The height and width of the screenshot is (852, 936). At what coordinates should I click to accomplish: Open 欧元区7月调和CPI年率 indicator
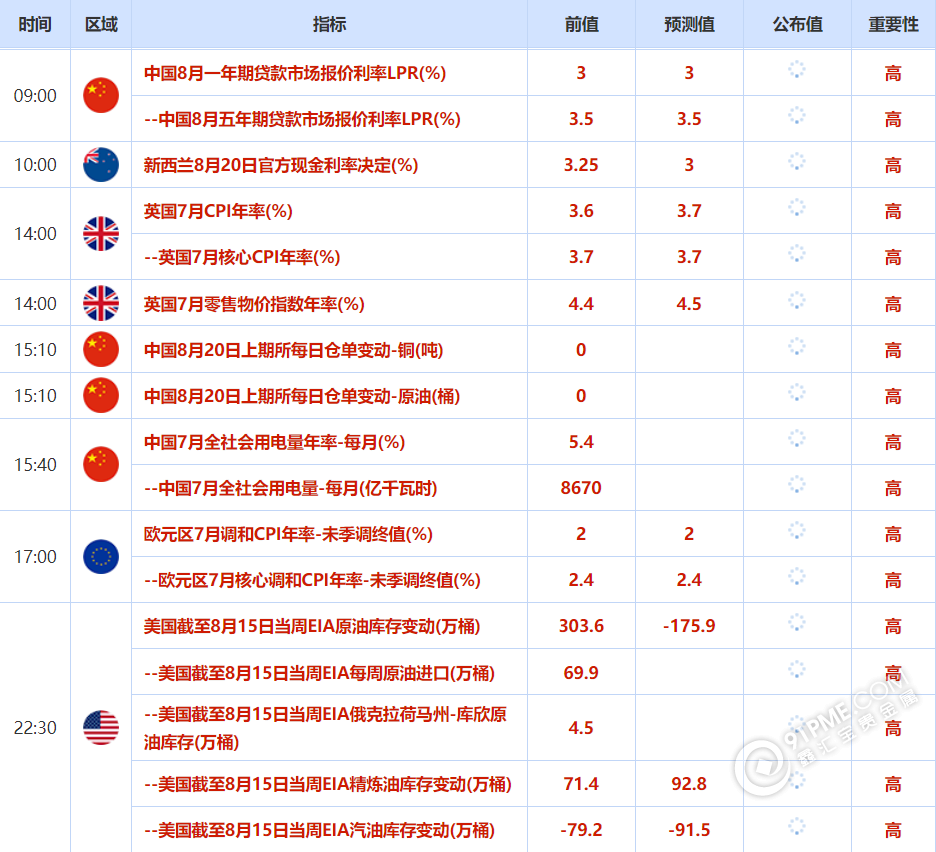point(288,534)
